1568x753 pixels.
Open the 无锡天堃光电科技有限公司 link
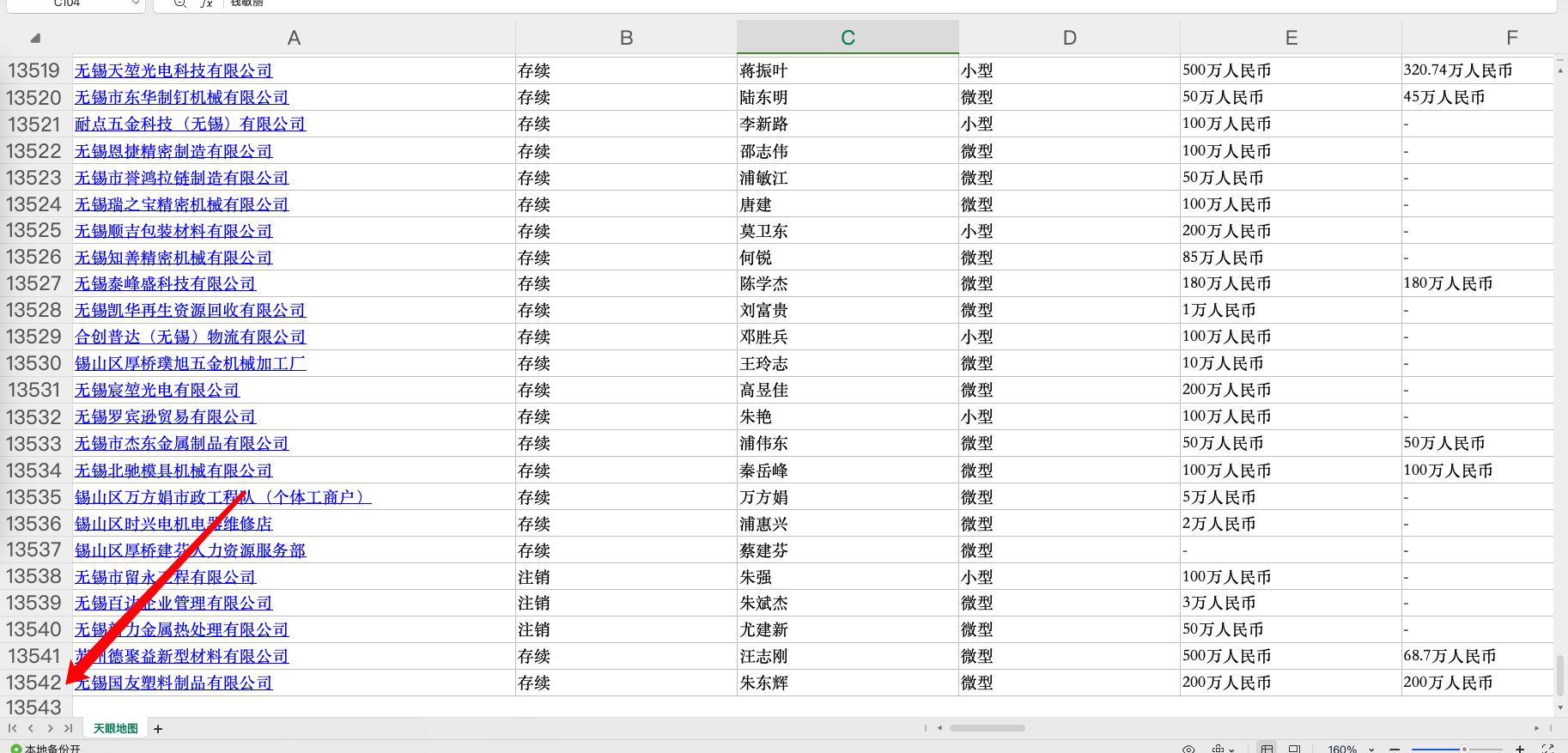[173, 70]
